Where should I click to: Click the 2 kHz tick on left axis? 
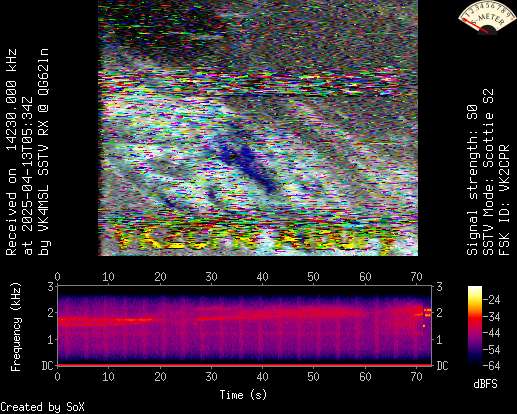[x=51, y=313]
